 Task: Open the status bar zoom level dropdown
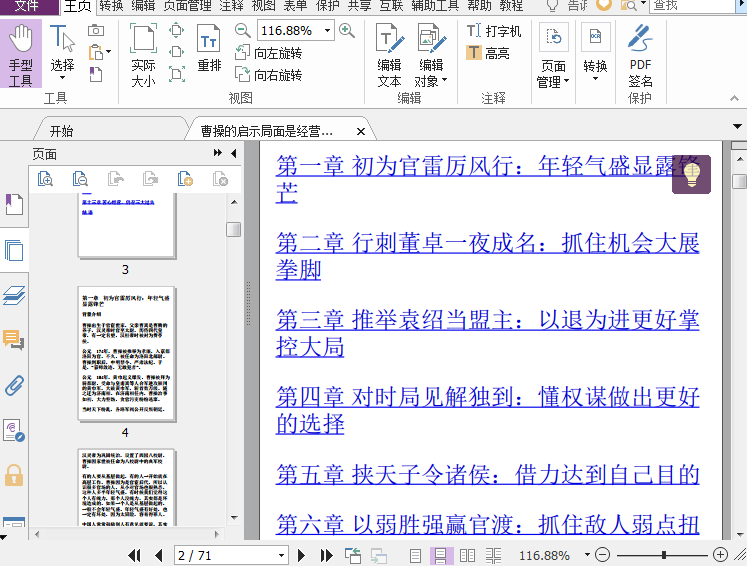[587, 555]
